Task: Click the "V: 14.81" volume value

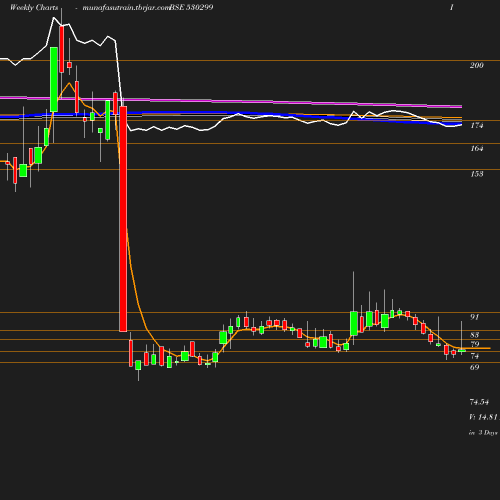Action: coord(483,417)
